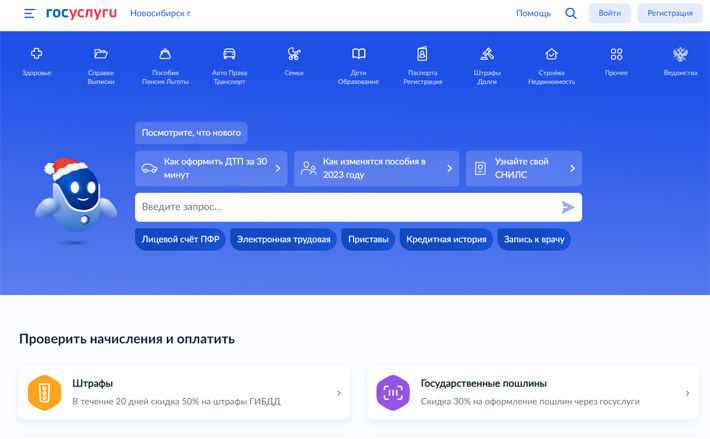Click the purple Государственные пошлины icon
Viewport: 710px width, 439px height.
[393, 393]
